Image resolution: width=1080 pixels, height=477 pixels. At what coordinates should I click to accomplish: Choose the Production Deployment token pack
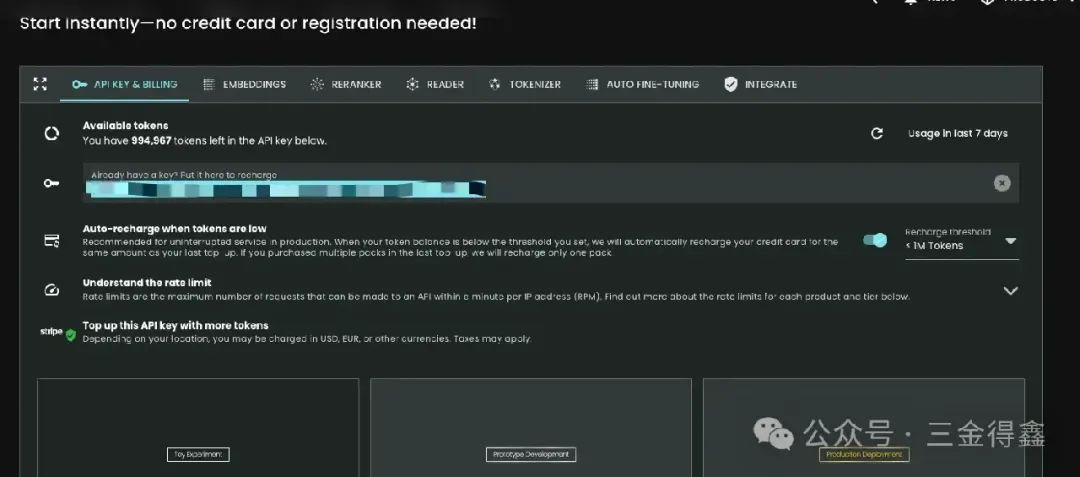pos(864,454)
